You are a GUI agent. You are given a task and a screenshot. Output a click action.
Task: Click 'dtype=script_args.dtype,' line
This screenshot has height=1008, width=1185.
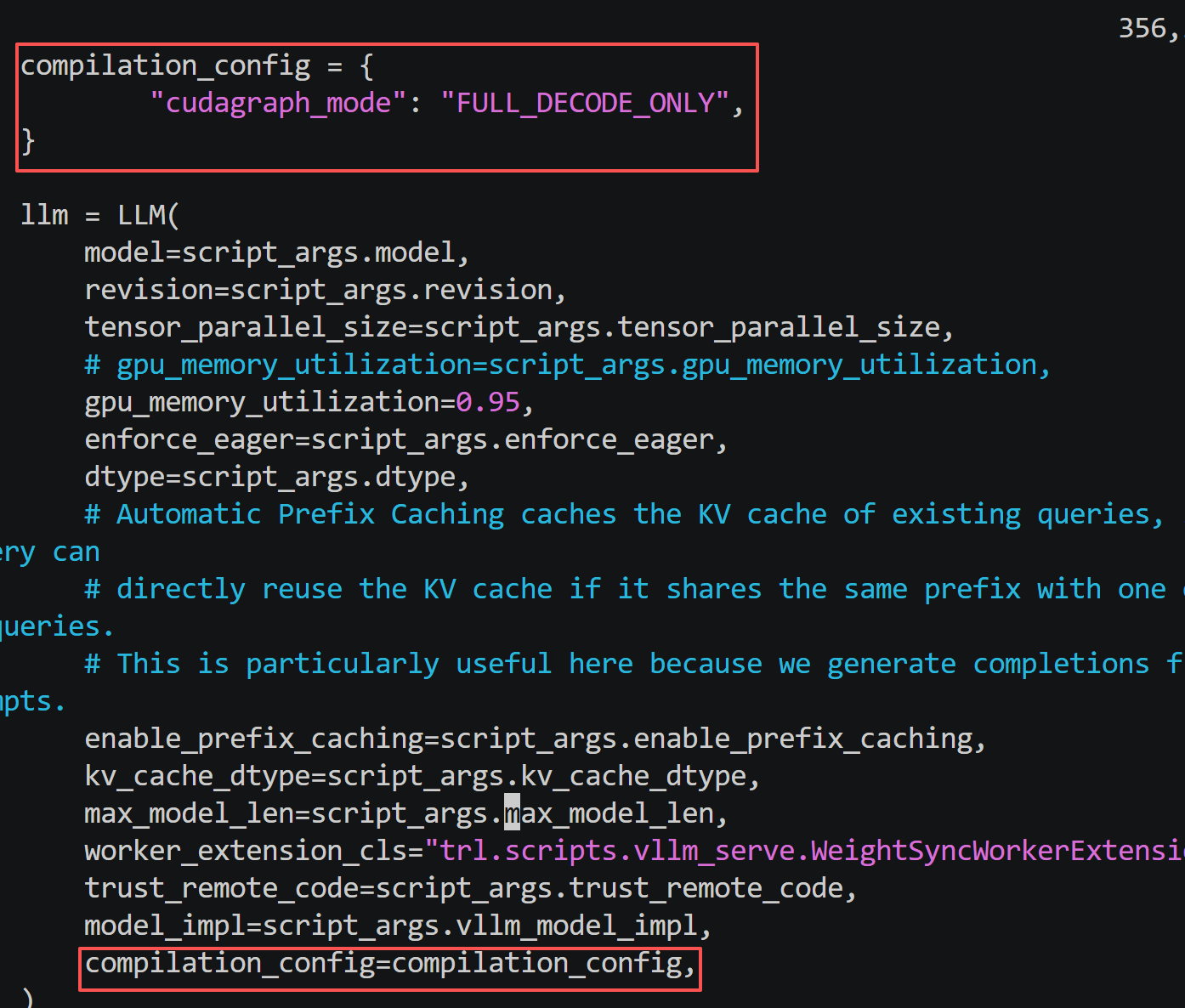pos(276,477)
